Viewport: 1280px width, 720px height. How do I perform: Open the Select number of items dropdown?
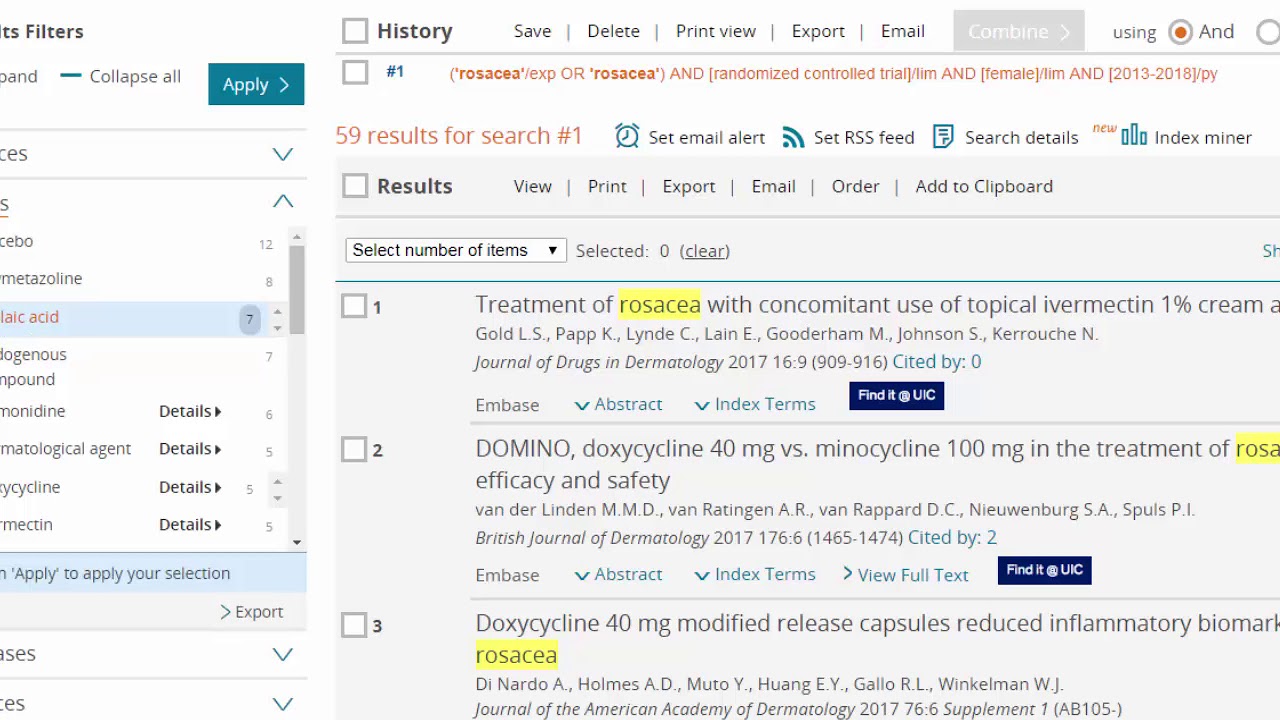pyautogui.click(x=456, y=250)
